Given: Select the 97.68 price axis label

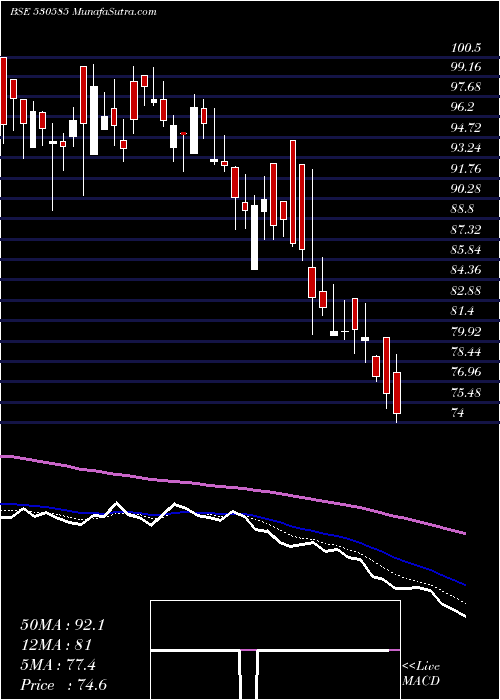Looking at the screenshot, I should point(466,87).
